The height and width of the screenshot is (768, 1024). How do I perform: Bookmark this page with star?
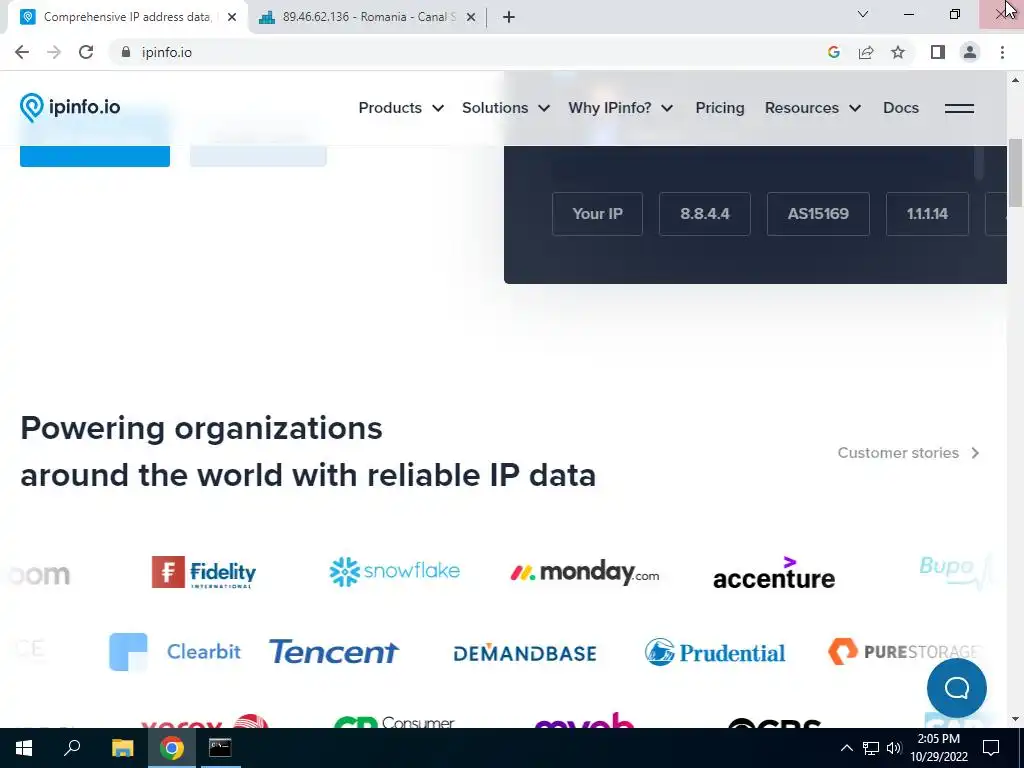click(898, 52)
